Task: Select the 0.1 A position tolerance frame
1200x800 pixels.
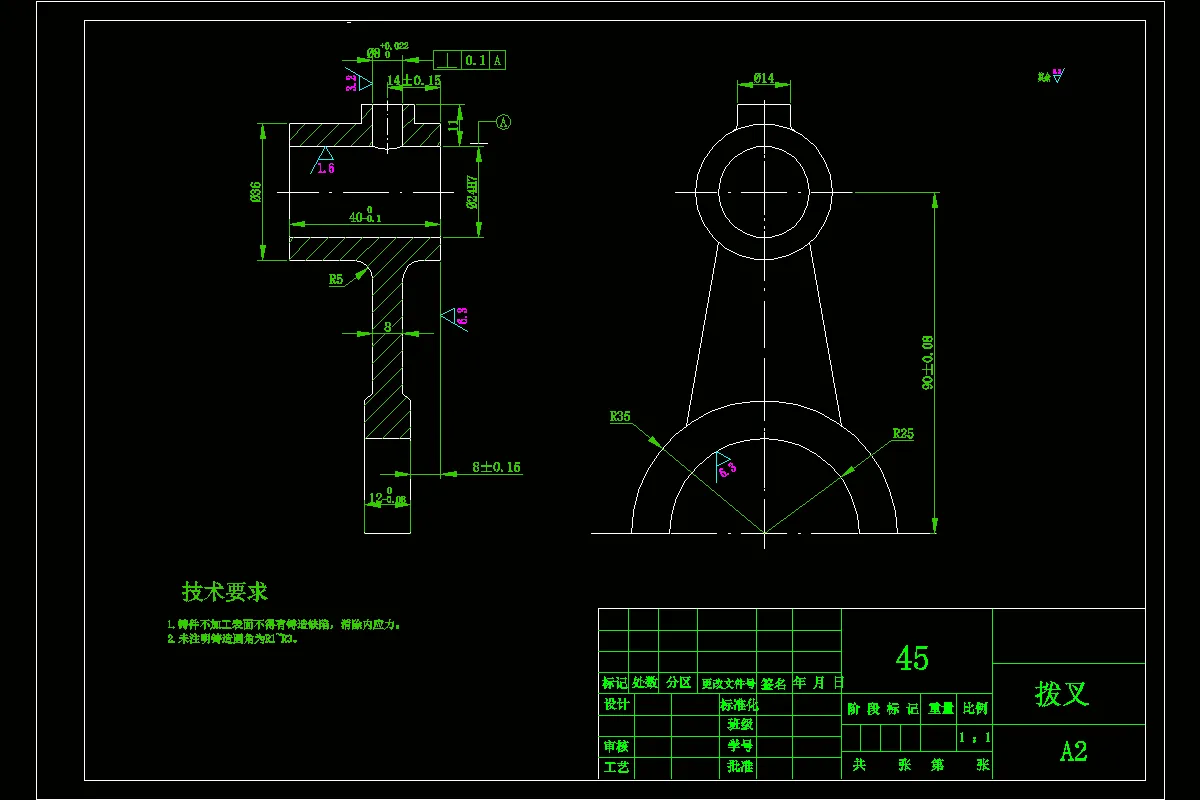Action: click(x=468, y=59)
